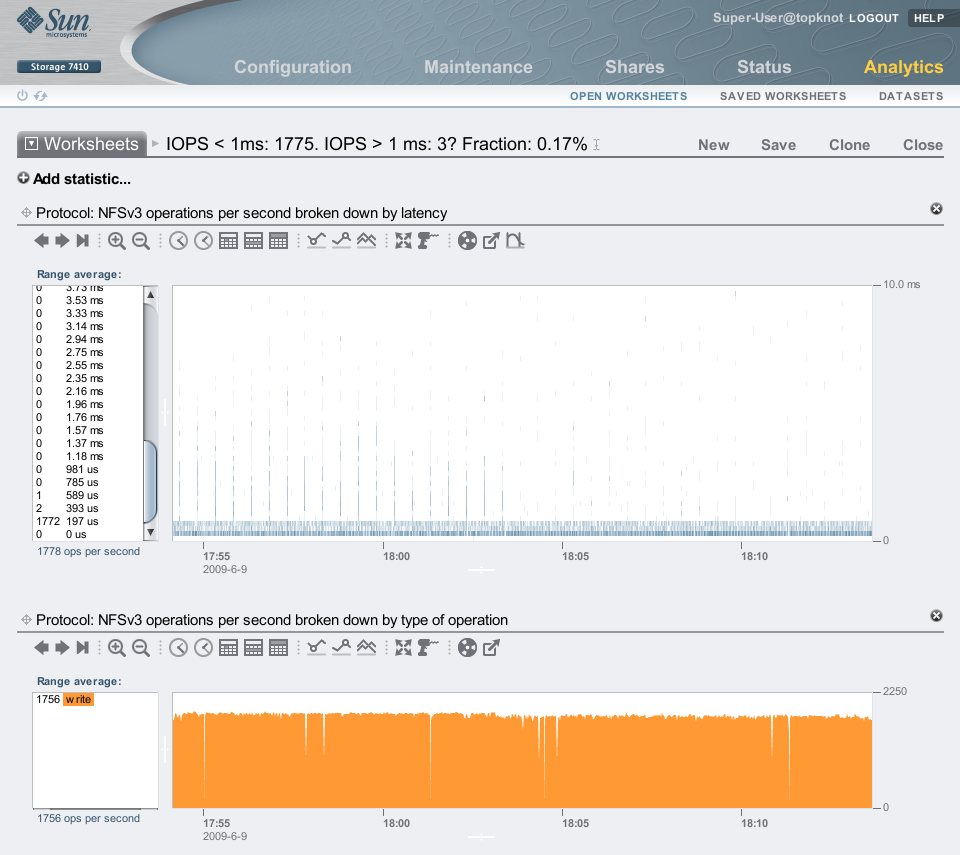This screenshot has height=855, width=960.
Task: Click the Save worksheet button
Action: tap(778, 145)
